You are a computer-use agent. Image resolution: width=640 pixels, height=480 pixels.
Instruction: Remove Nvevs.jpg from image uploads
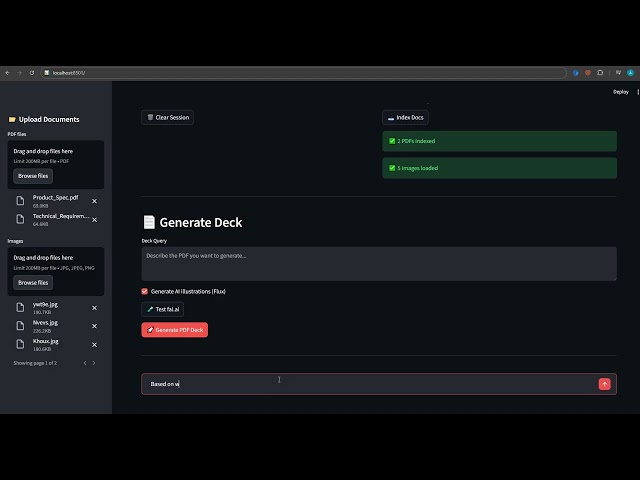(x=94, y=326)
